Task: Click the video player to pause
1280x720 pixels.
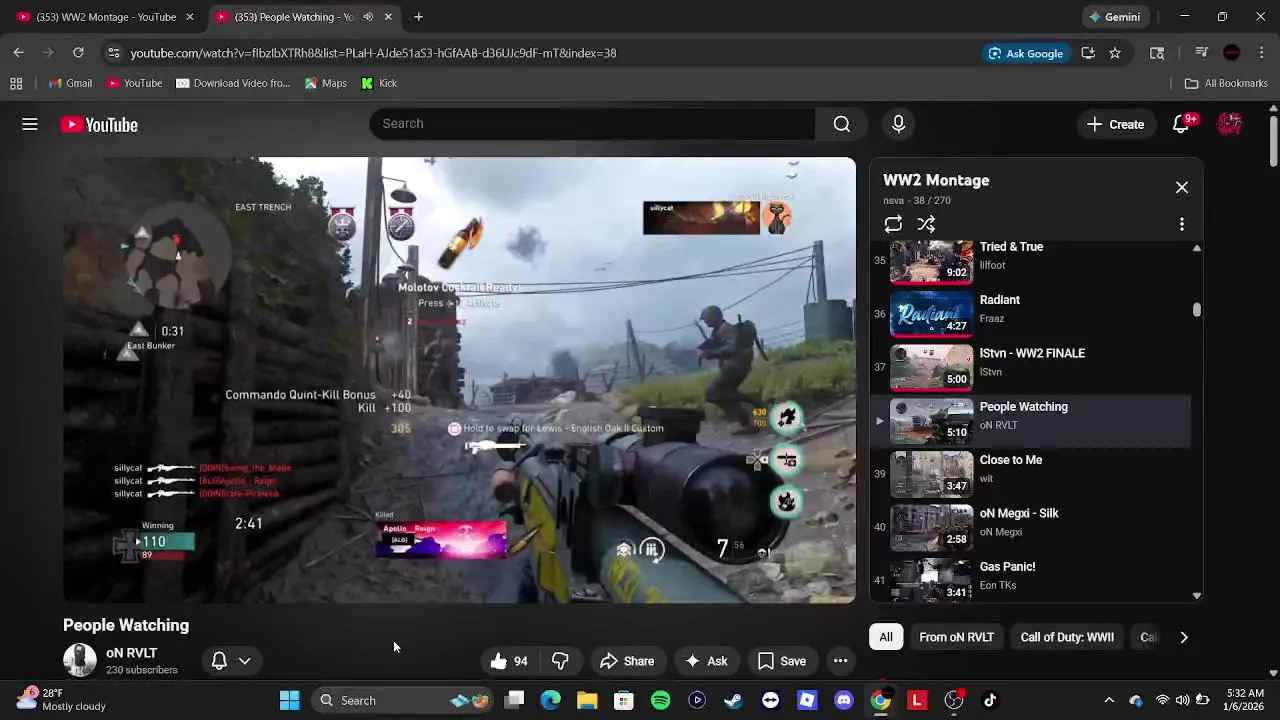Action: 459,380
